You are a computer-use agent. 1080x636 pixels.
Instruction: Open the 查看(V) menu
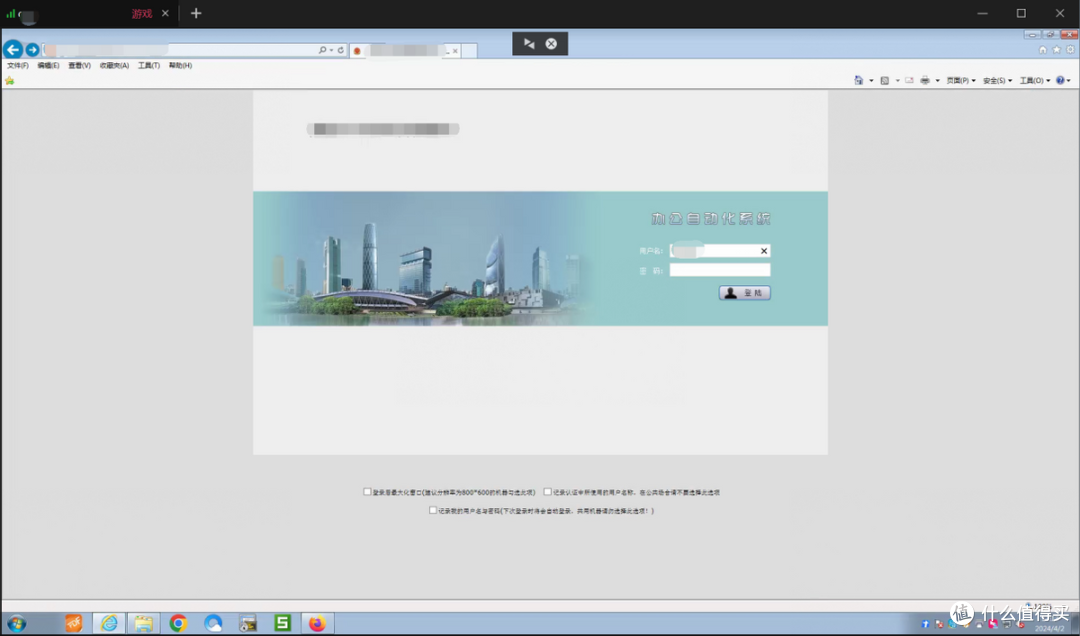point(79,65)
